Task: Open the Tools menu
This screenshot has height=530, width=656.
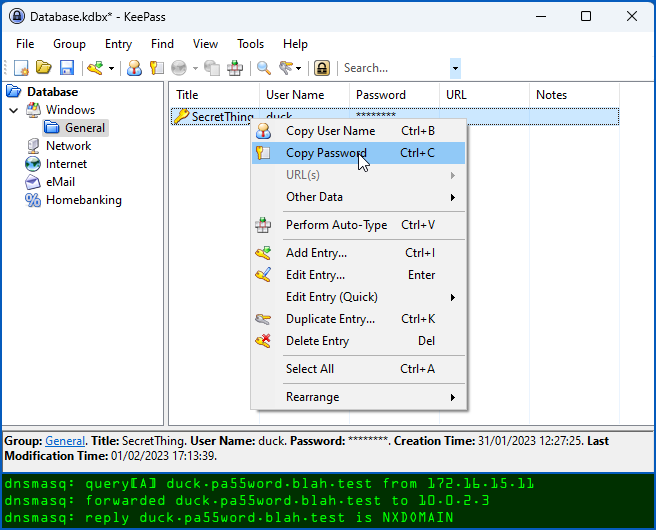Action: tap(251, 44)
